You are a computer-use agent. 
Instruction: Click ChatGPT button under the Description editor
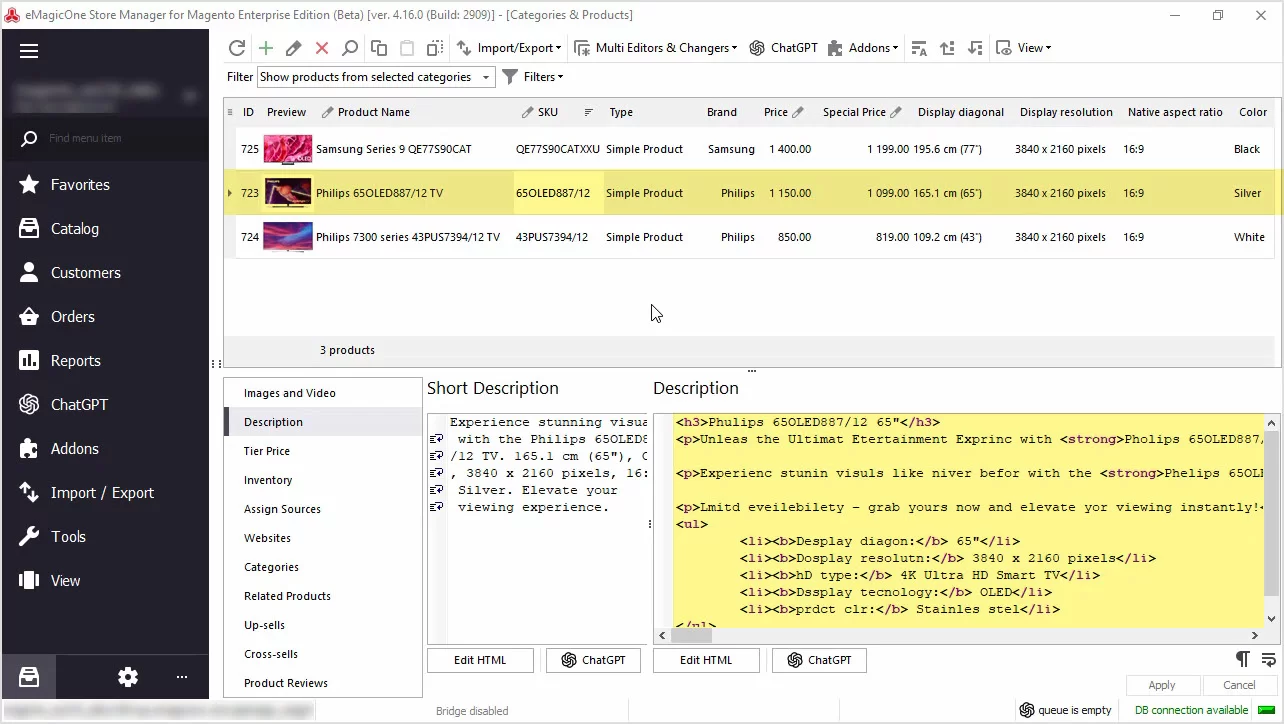coord(819,660)
